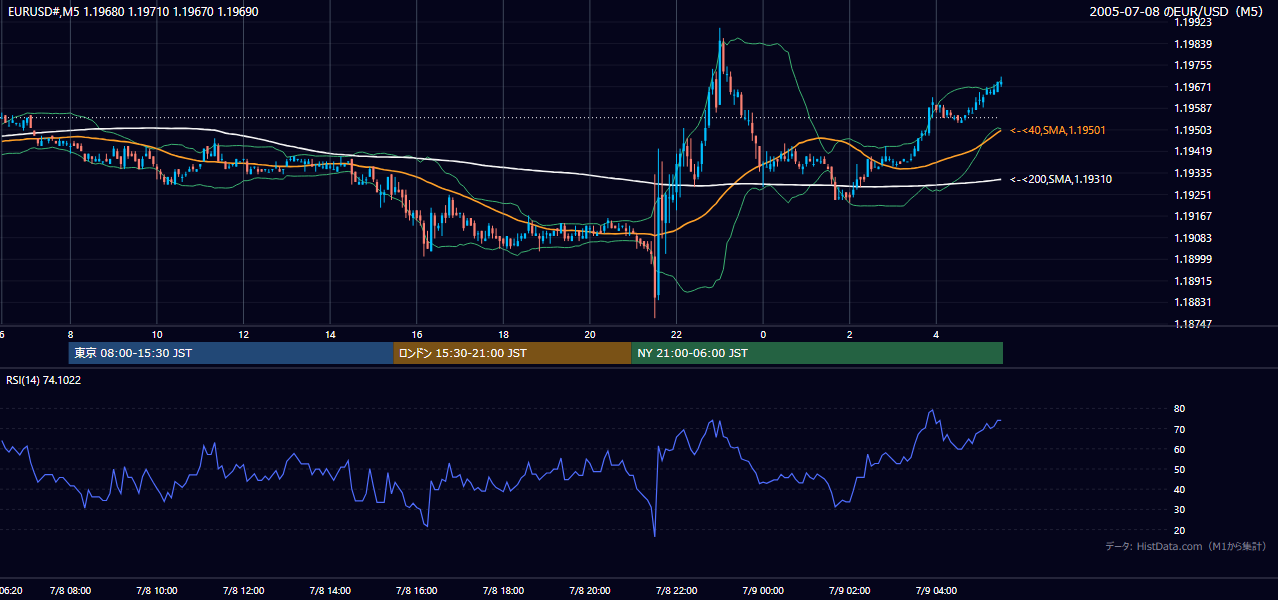Click hour marker 18 under the price chart
Image resolution: width=1278 pixels, height=600 pixels.
click(504, 334)
